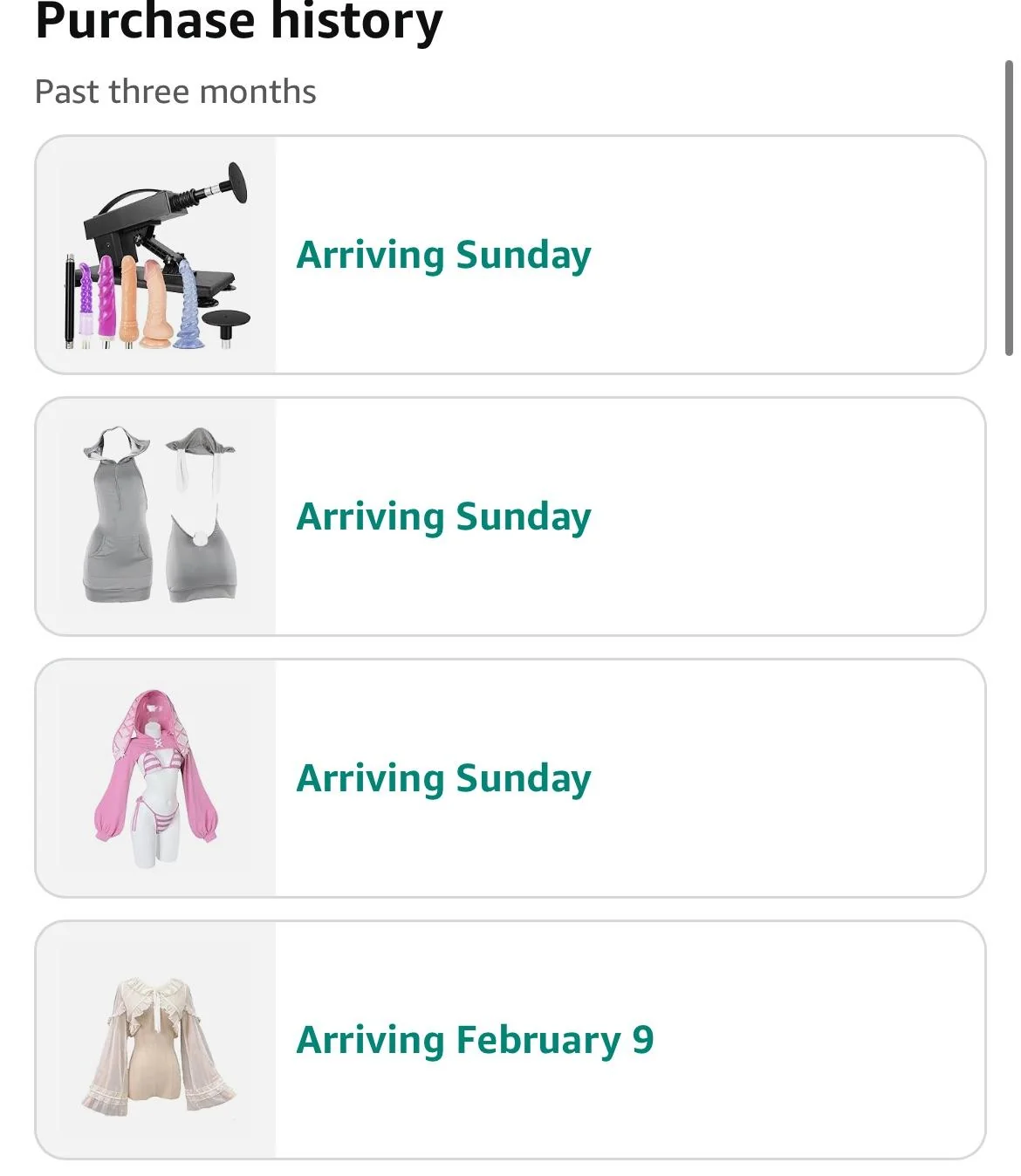Click empty right side of first order card
The image size is (1021, 1176).
tap(785, 255)
